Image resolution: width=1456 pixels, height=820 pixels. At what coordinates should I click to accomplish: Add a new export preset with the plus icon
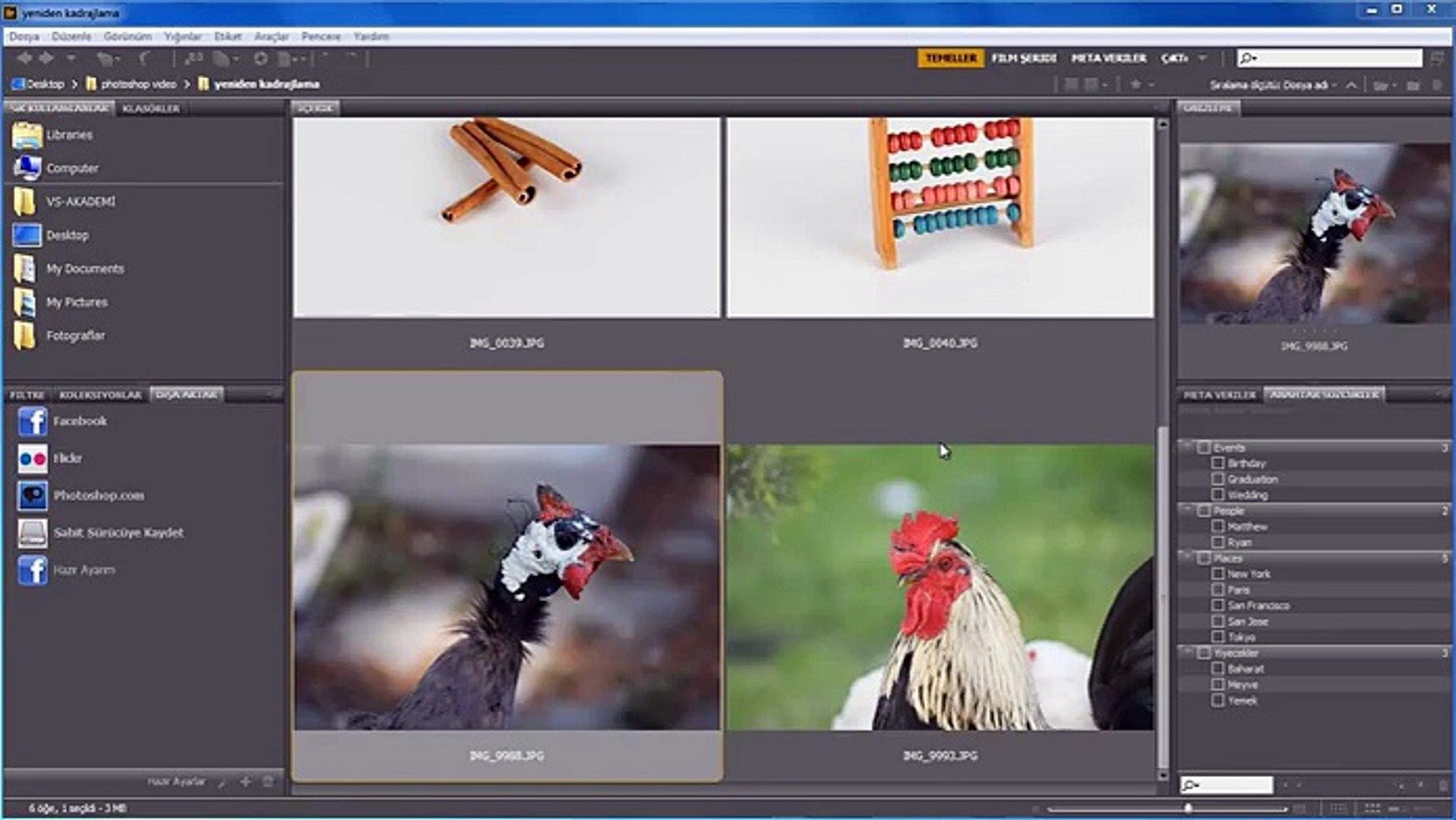(x=245, y=781)
